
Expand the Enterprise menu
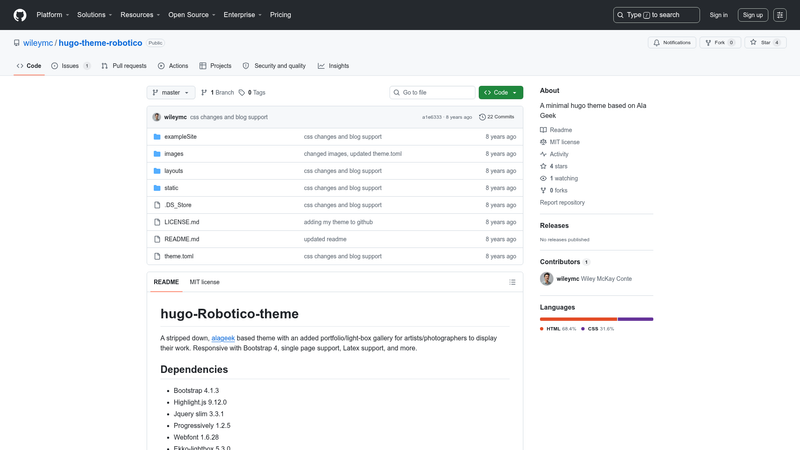point(242,15)
